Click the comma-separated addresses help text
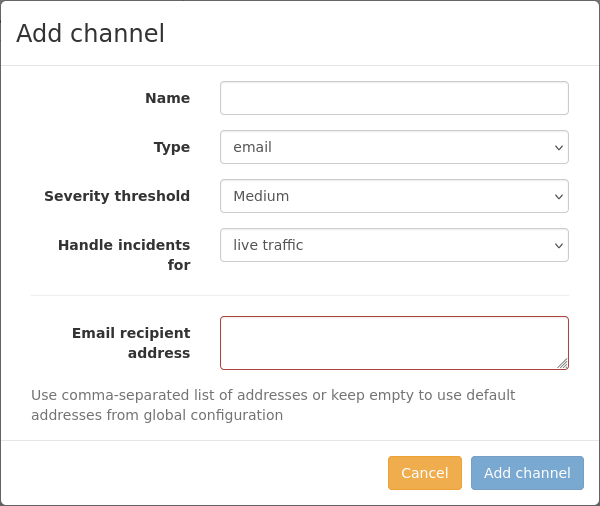The image size is (600, 506). [x=273, y=405]
